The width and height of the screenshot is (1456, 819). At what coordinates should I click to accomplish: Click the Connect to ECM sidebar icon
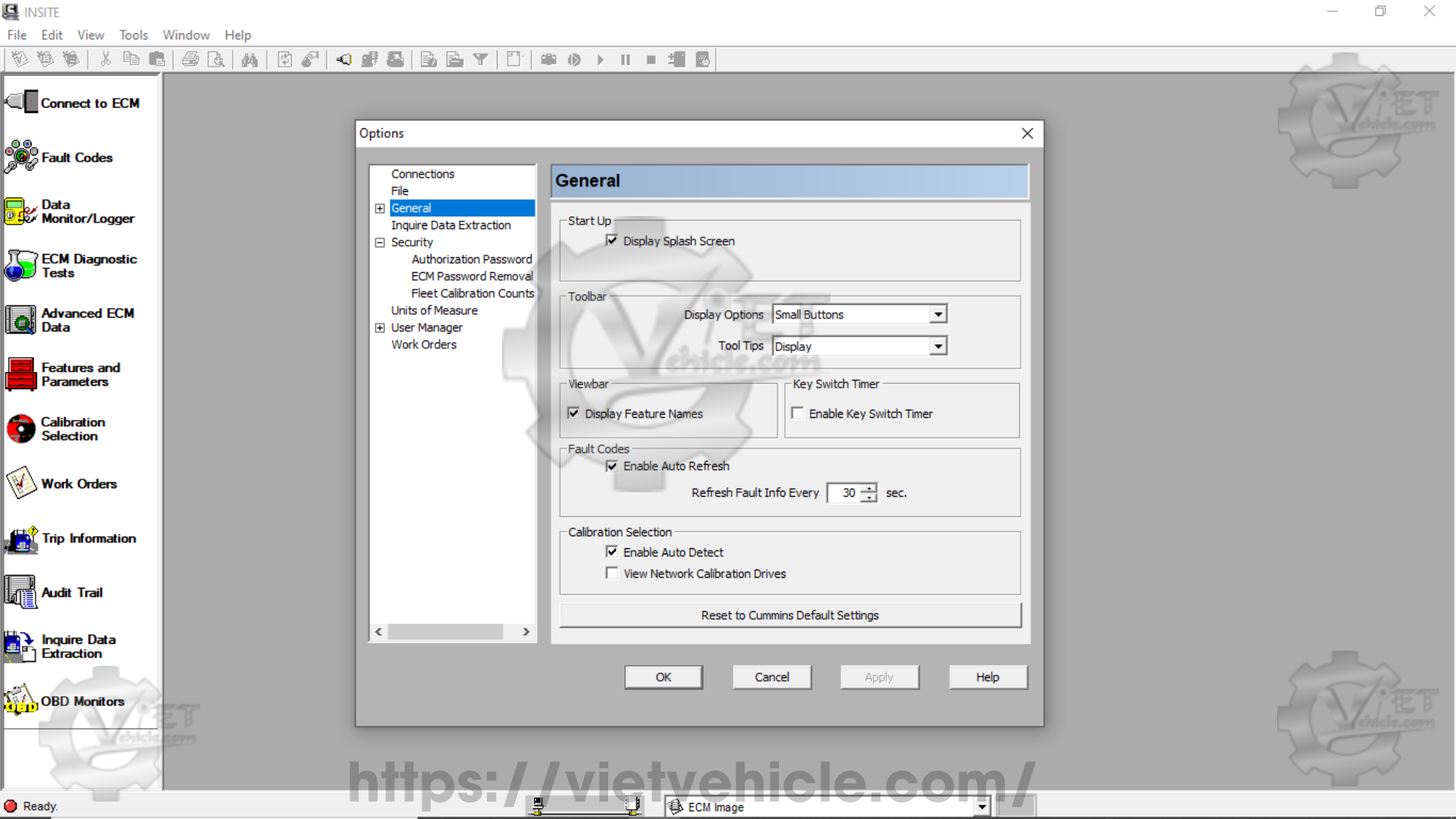(22, 102)
